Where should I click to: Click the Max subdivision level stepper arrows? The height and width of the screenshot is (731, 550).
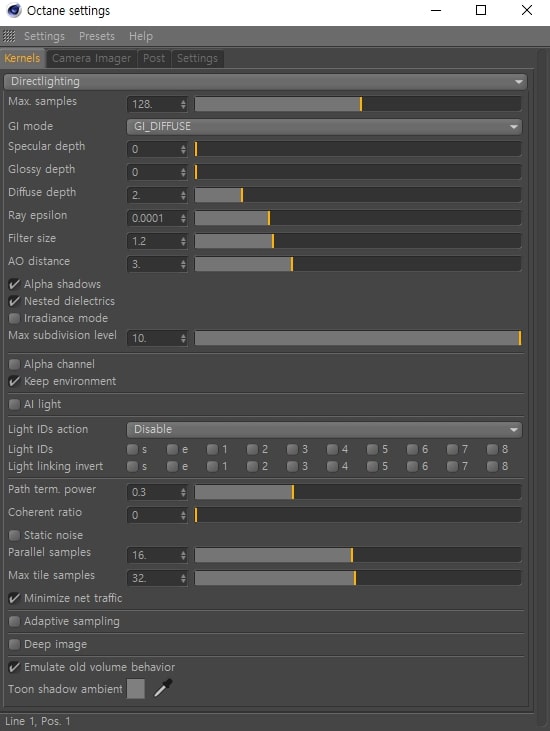click(183, 338)
